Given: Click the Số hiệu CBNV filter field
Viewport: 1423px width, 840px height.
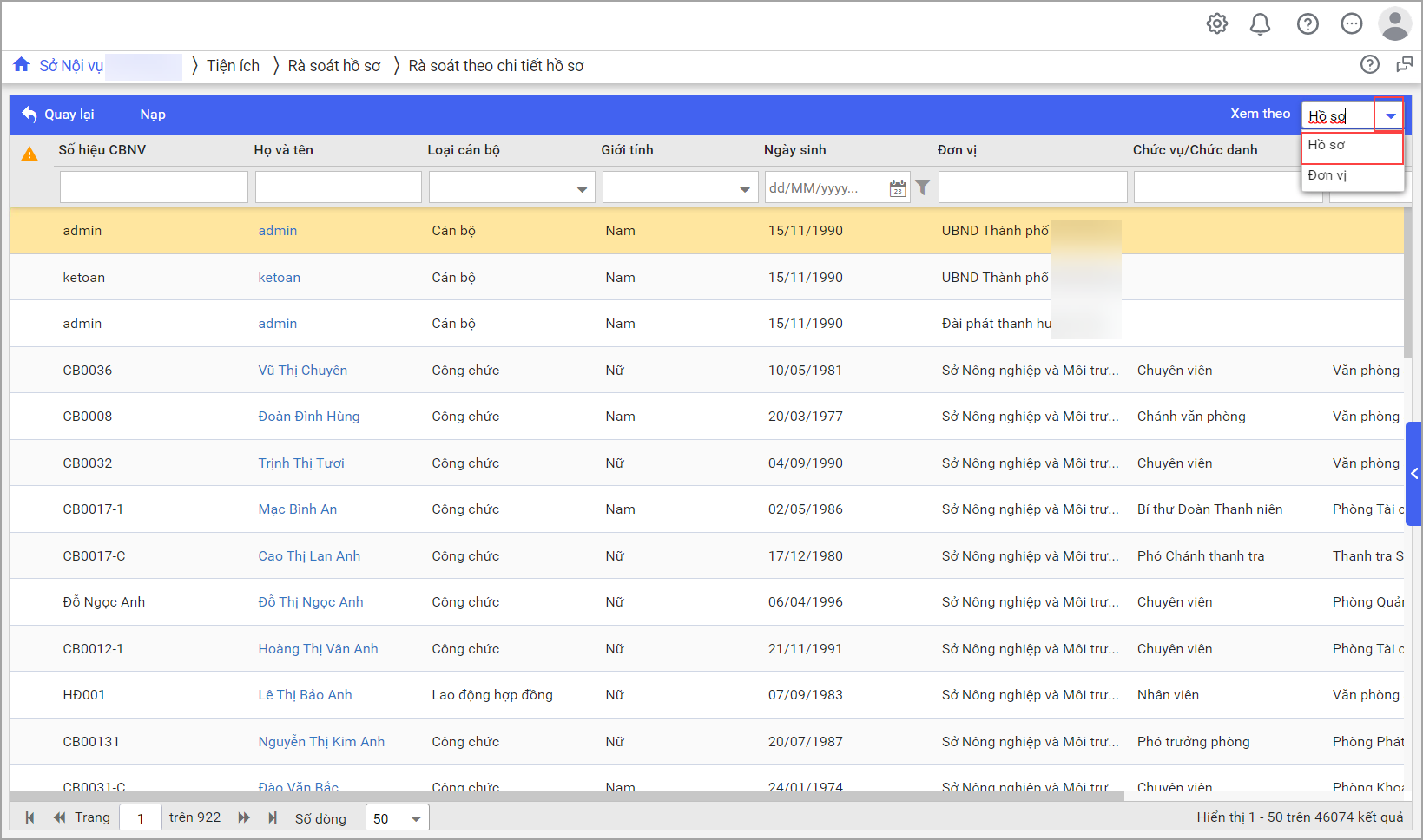Looking at the screenshot, I should point(154,187).
